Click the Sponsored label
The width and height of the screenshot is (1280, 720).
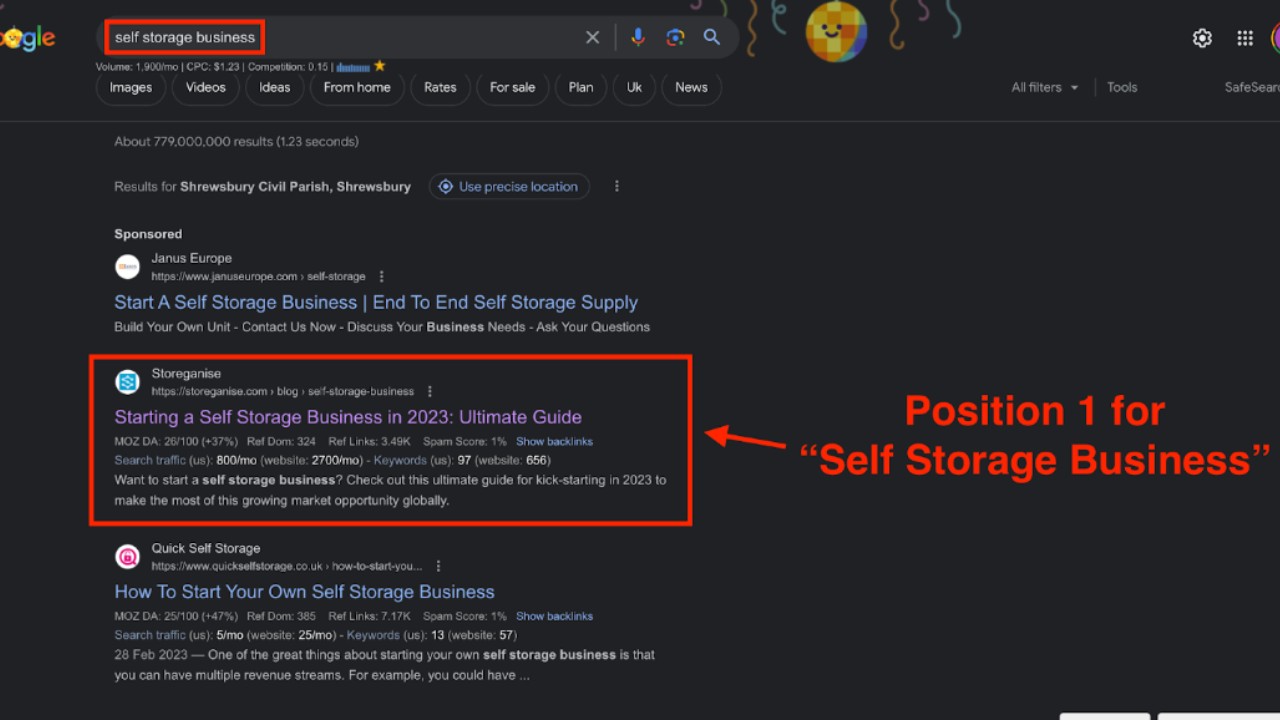148,234
